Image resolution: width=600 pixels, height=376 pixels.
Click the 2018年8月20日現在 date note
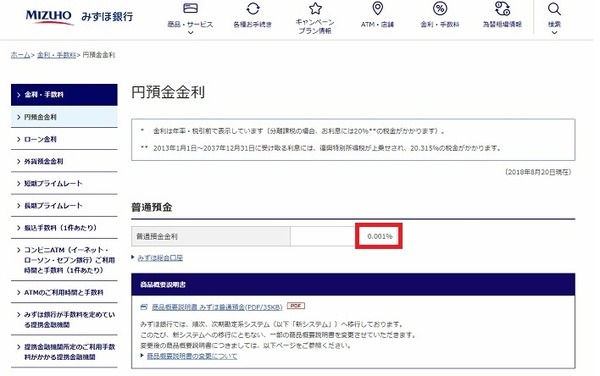(x=538, y=172)
